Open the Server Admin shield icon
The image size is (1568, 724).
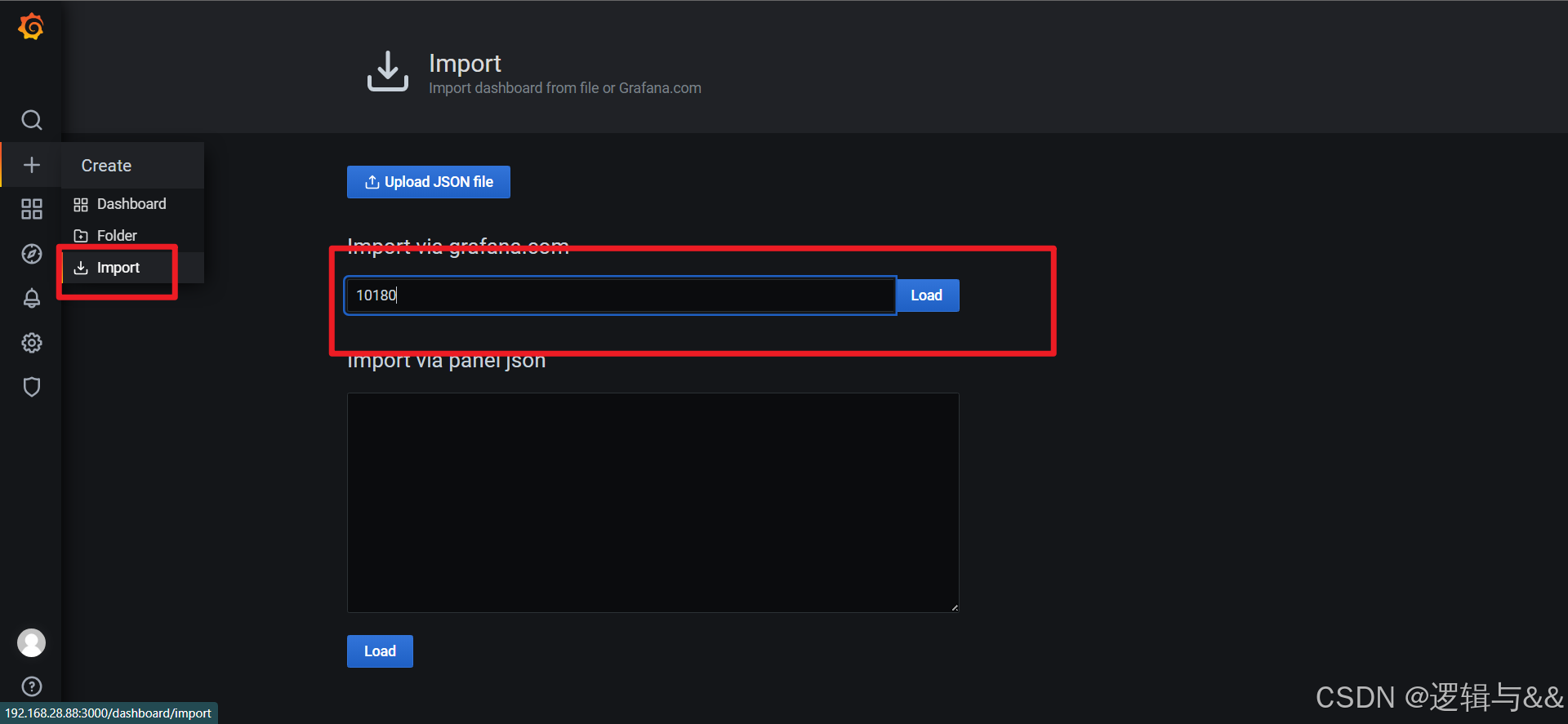click(x=31, y=387)
